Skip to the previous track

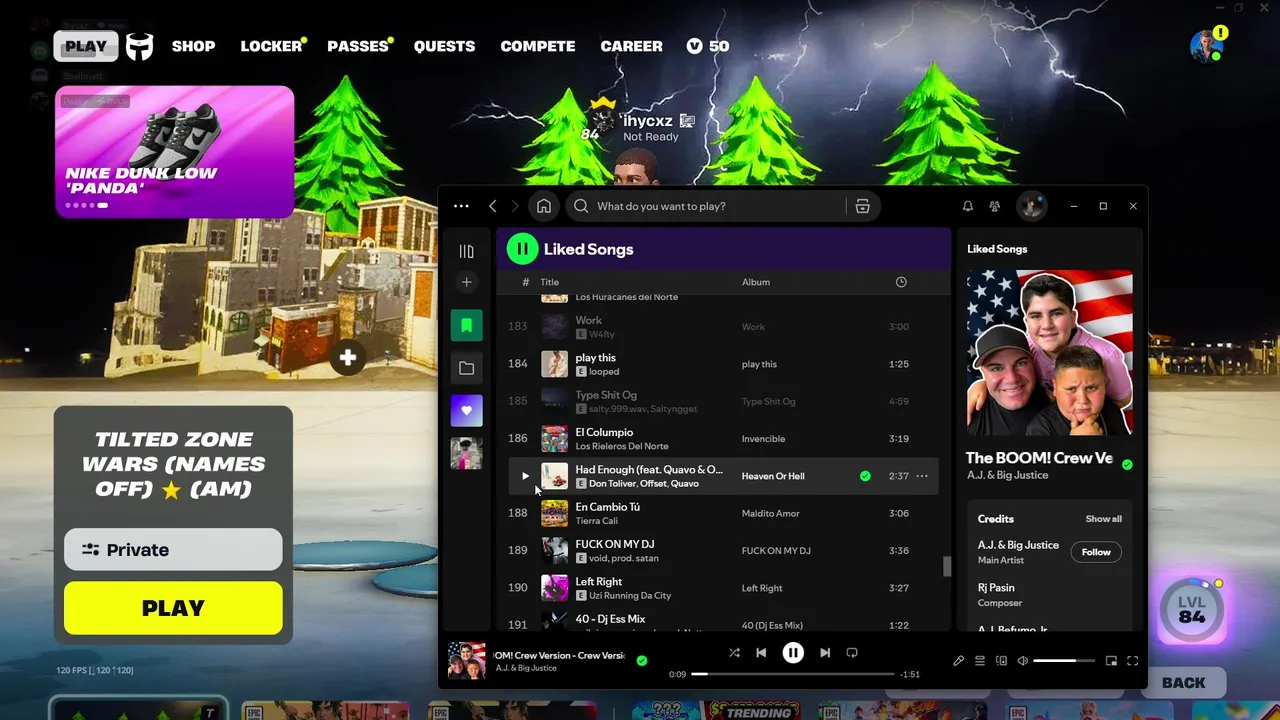(761, 653)
